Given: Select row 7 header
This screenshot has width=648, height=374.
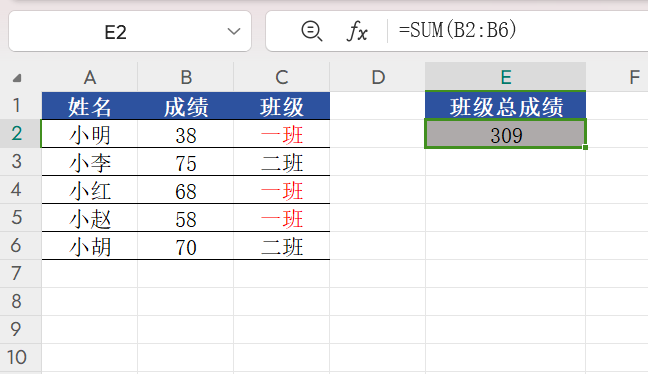Looking at the screenshot, I should 21,274.
